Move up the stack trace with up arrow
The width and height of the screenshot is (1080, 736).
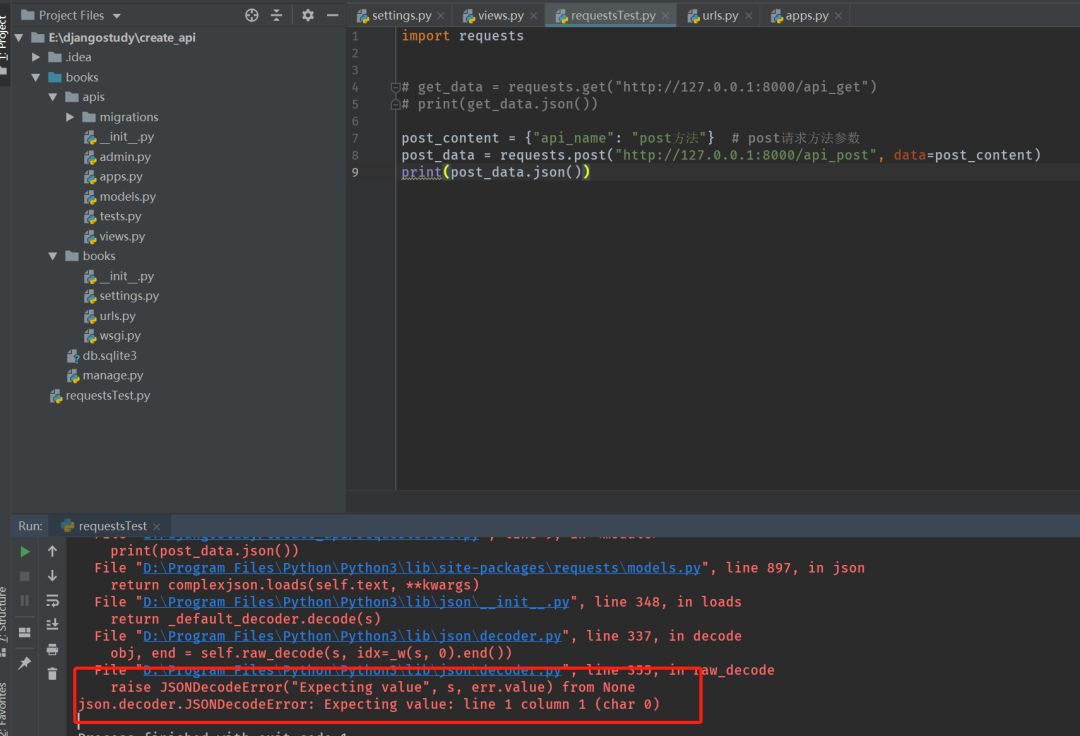pos(52,551)
